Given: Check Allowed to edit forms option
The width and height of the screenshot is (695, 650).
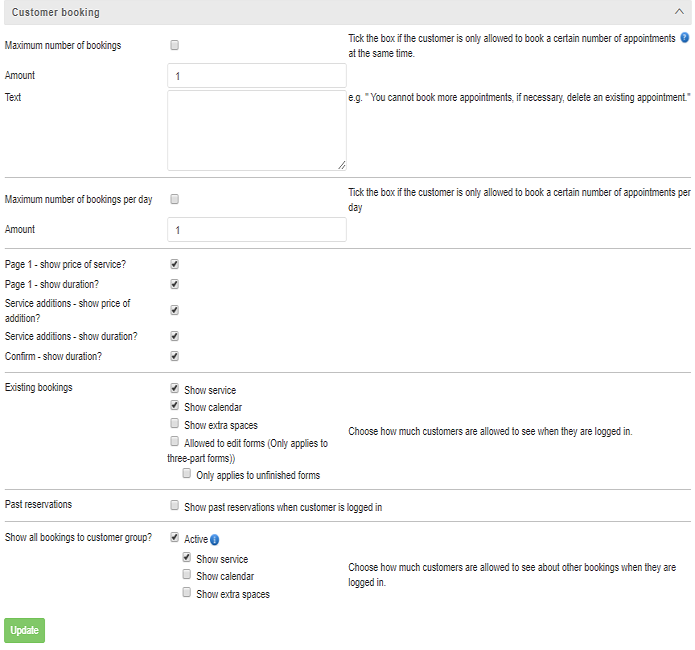Looking at the screenshot, I should [x=175, y=441].
